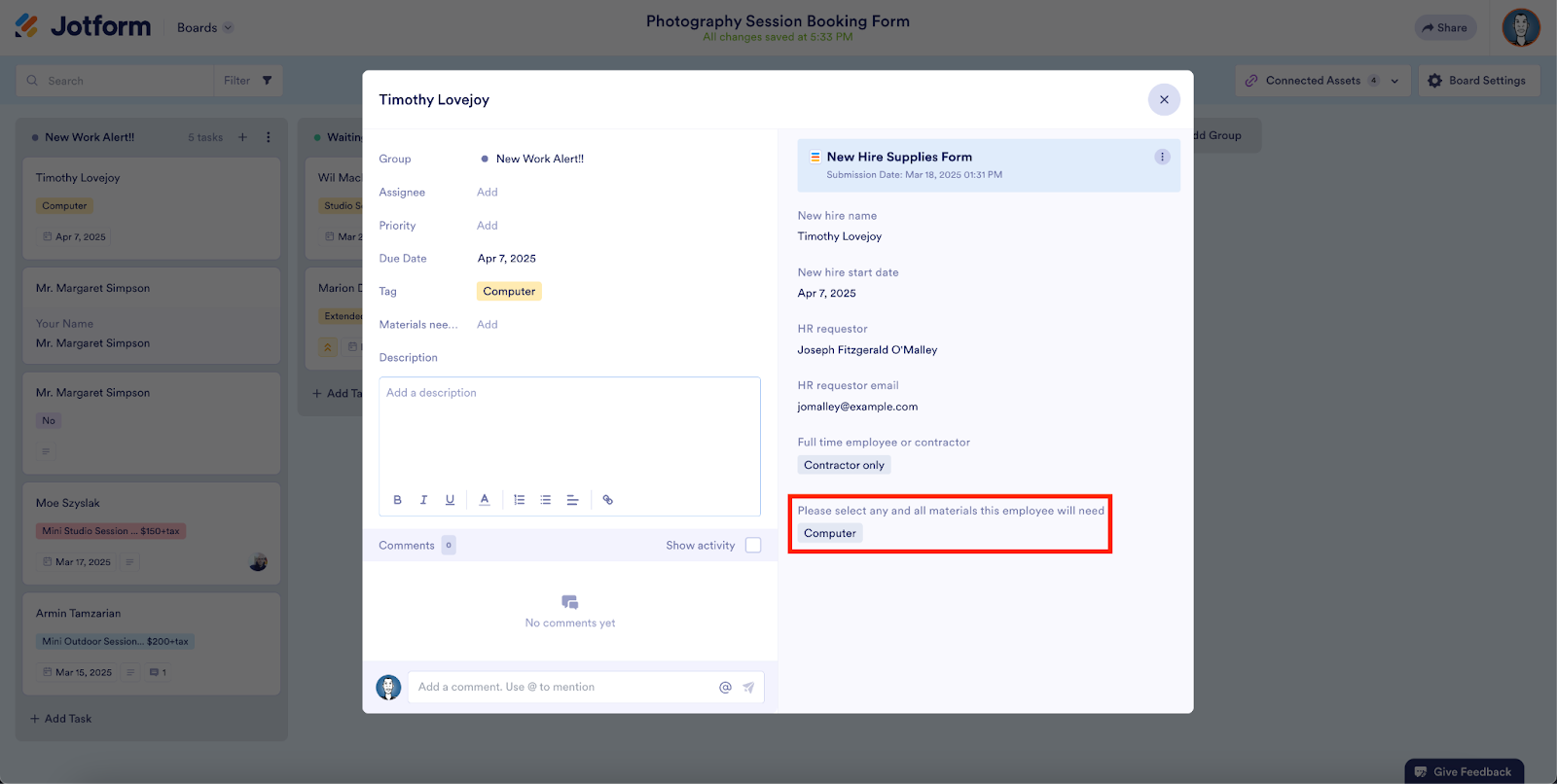Image resolution: width=1557 pixels, height=784 pixels.
Task: Close the Timothy Lovejoy task dialog
Action: click(x=1164, y=99)
